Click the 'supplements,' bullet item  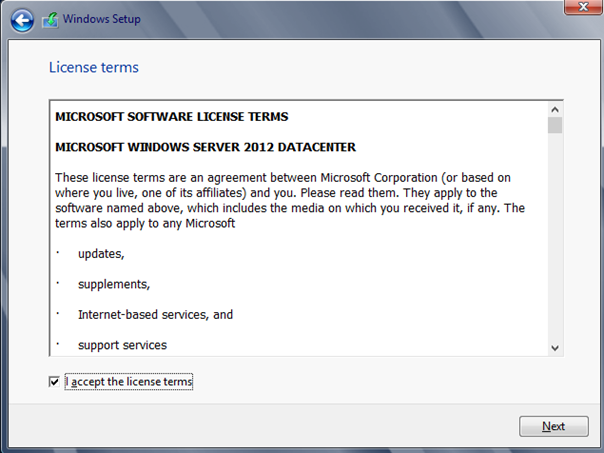tap(114, 284)
